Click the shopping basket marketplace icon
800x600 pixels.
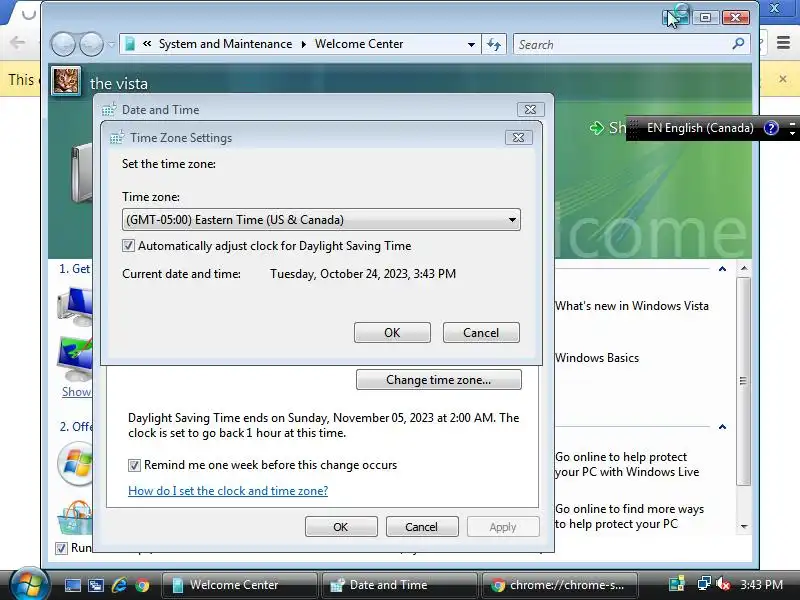(x=76, y=517)
